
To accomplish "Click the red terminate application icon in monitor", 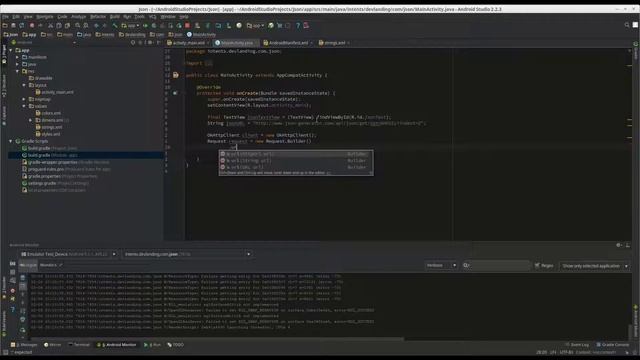I will [13, 291].
